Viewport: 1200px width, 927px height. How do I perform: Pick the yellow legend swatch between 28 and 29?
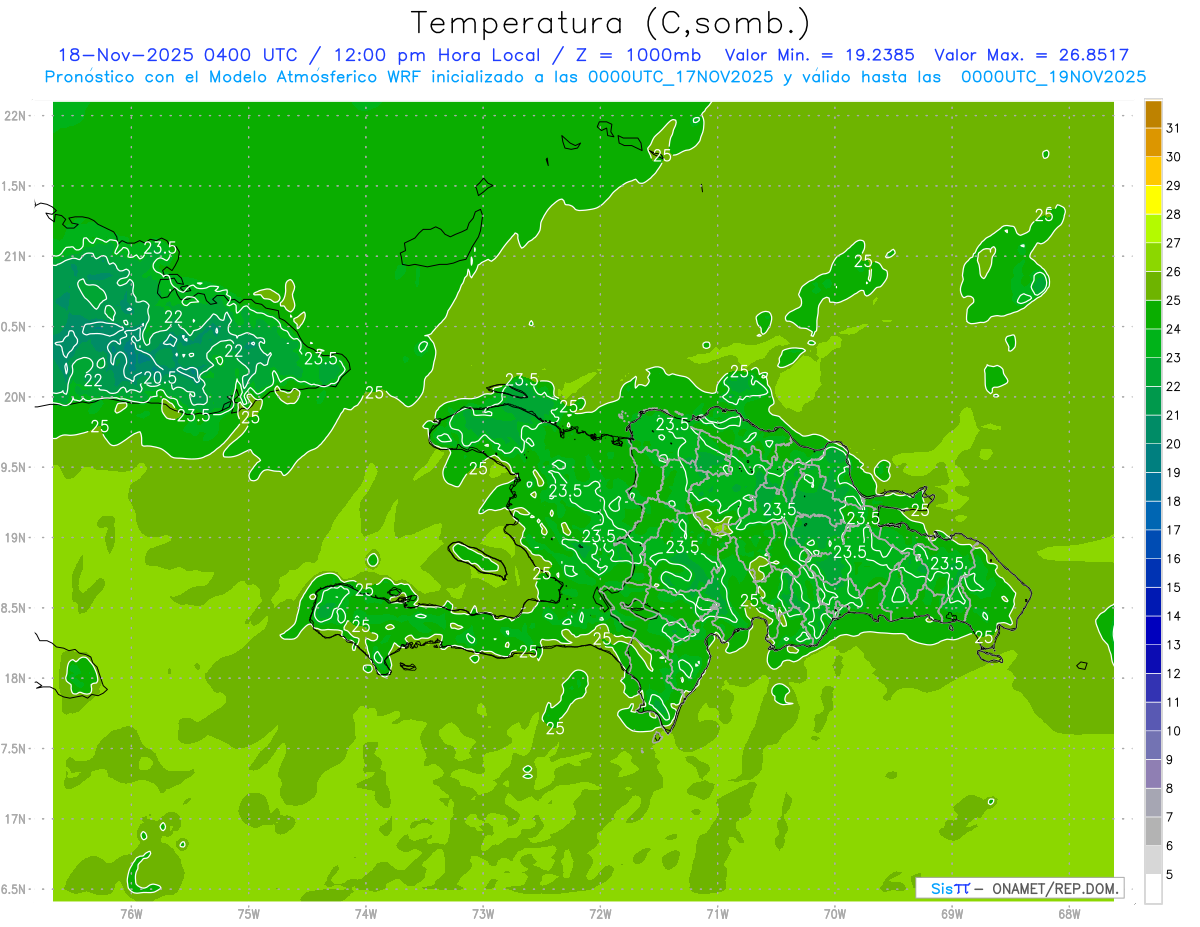pos(1153,200)
